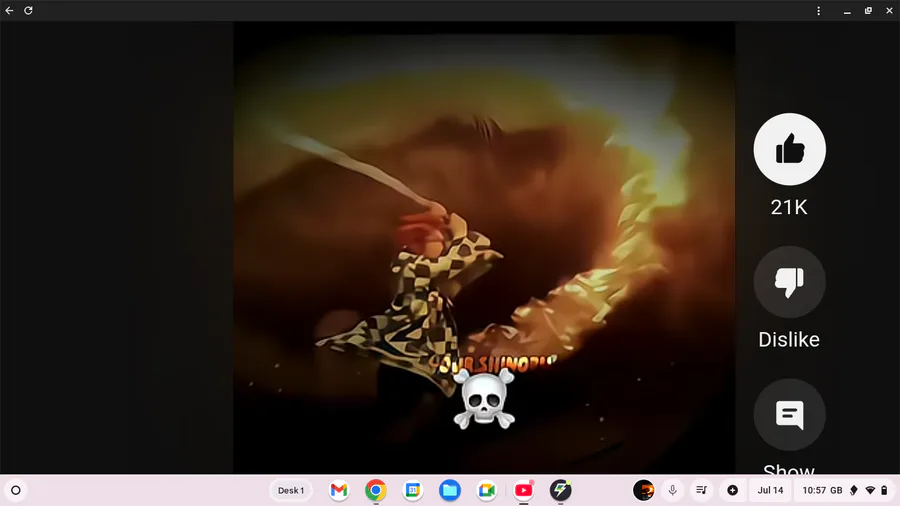Screen dimensions: 900x506
Task: Open Gmail from the shelf
Action: tap(339, 490)
